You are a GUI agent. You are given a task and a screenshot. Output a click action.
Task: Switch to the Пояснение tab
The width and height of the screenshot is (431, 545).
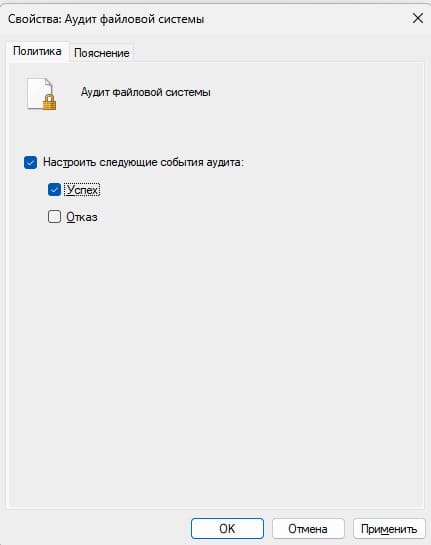tap(101, 53)
